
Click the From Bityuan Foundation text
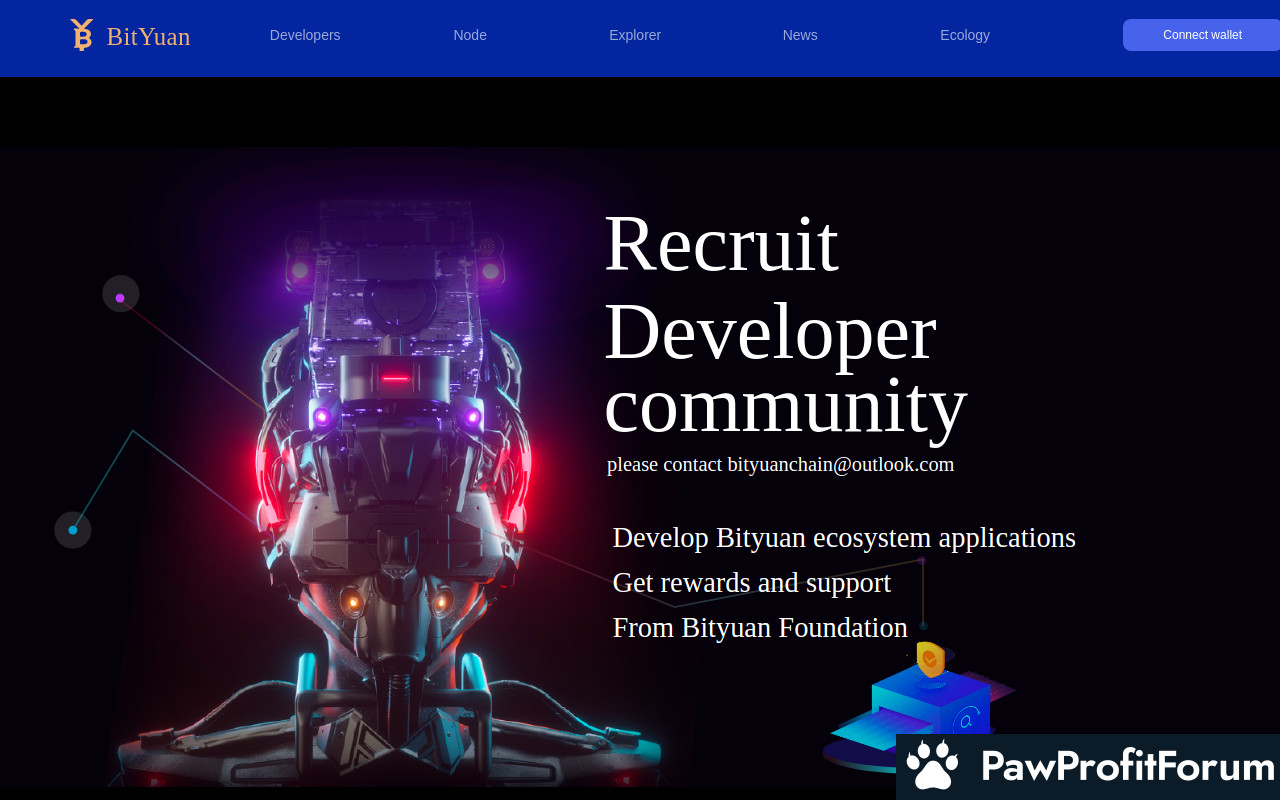759,628
